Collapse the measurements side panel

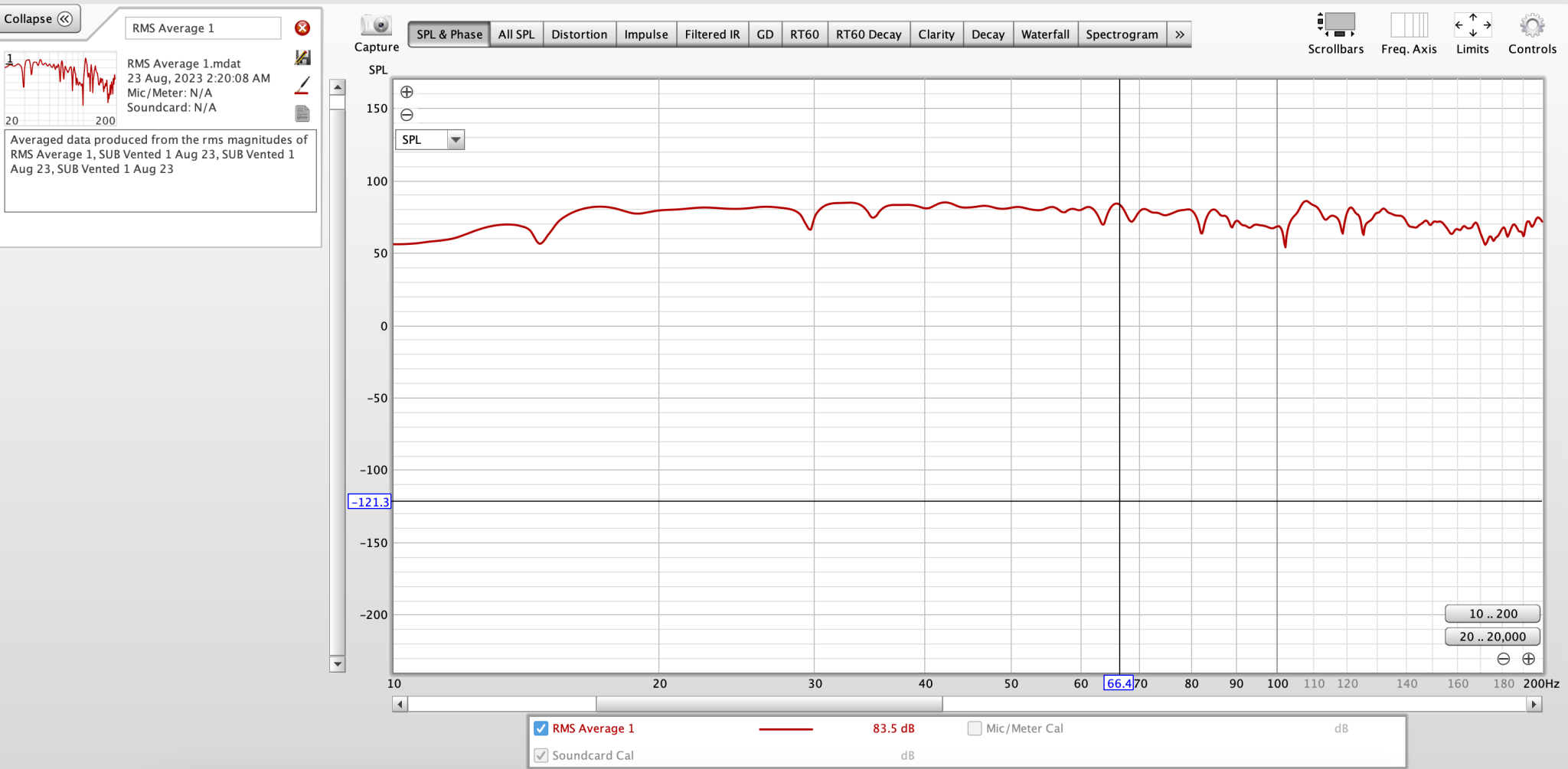coord(38,18)
